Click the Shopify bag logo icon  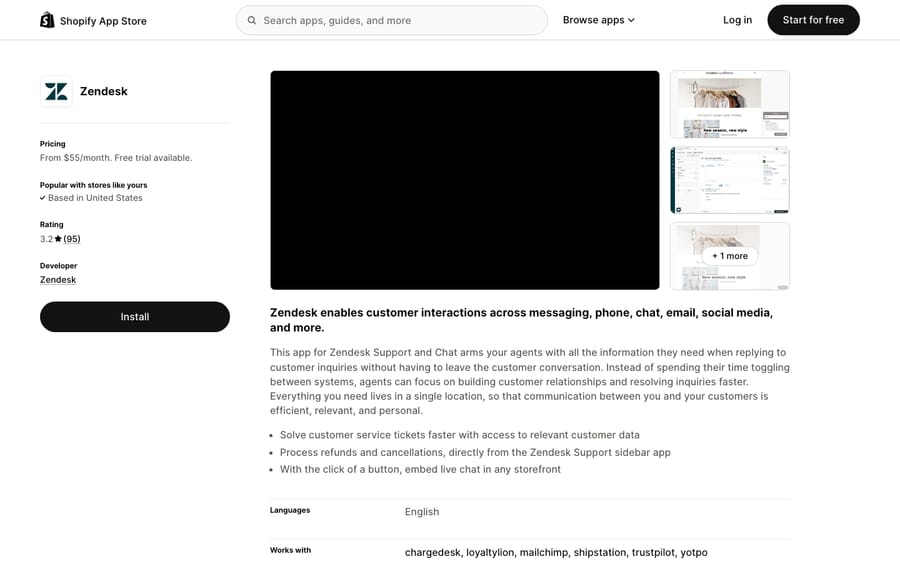pyautogui.click(x=47, y=20)
